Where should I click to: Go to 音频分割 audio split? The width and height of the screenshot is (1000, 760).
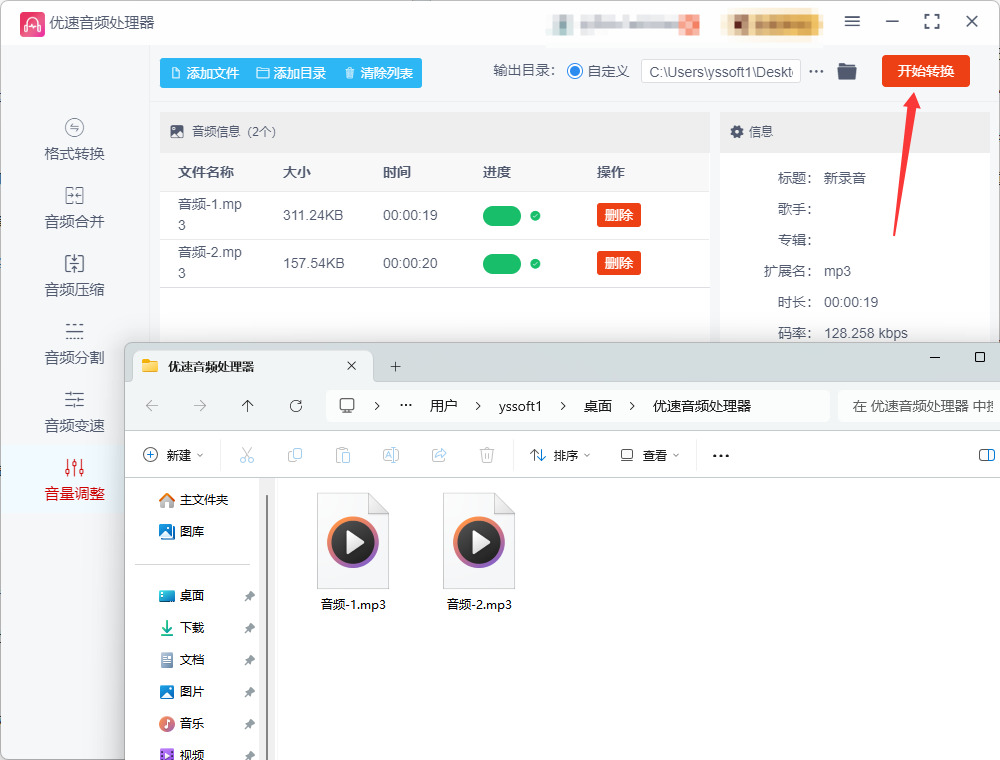click(74, 344)
